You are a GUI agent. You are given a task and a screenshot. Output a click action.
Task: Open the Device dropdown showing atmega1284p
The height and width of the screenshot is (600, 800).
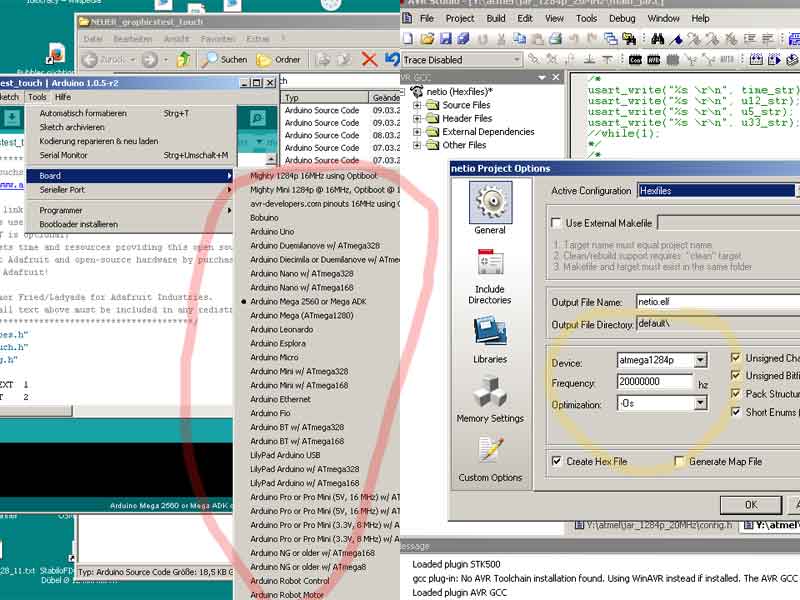click(x=701, y=360)
